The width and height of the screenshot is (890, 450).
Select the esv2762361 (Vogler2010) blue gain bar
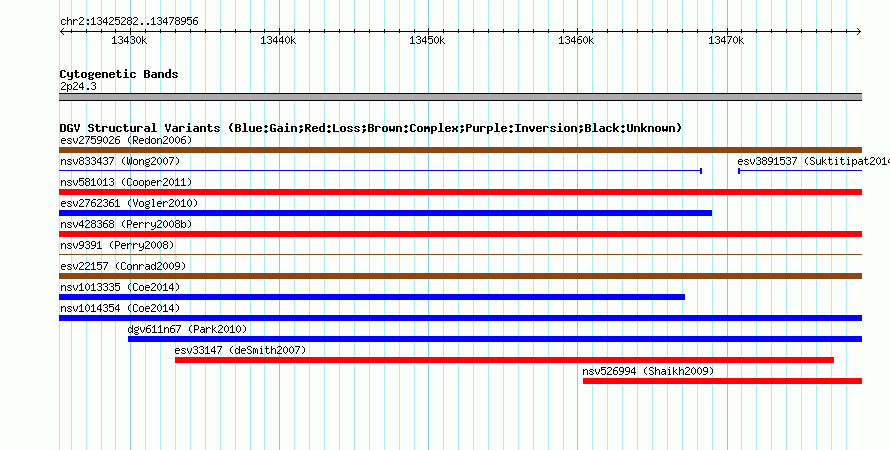tap(385, 213)
